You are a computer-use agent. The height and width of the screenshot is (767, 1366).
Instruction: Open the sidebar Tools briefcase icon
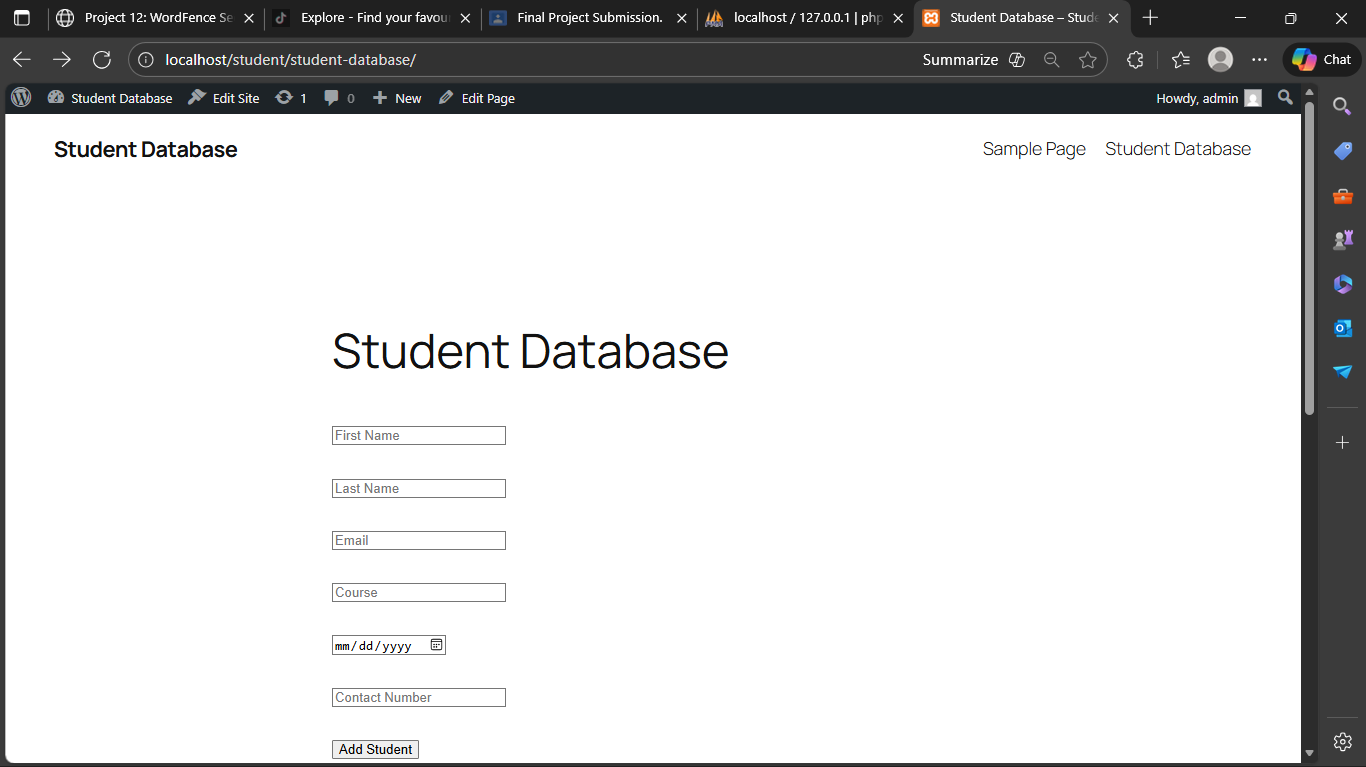tap(1342, 196)
